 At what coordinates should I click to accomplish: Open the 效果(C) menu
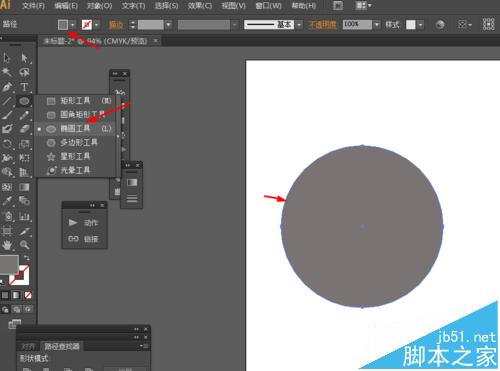pyautogui.click(x=200, y=6)
